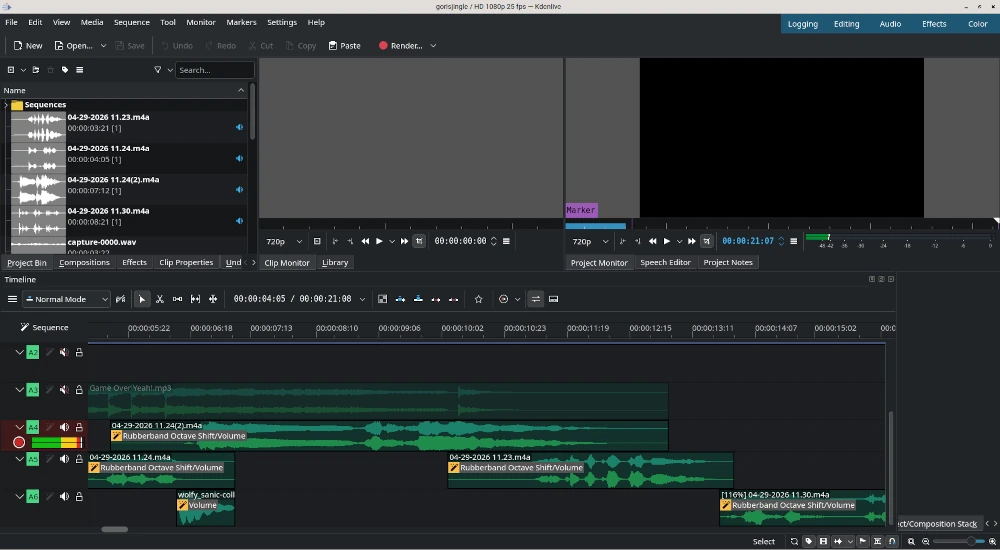Click the timeline horizontal scrollbar handle
Image resolution: width=1000 pixels, height=550 pixels.
tap(115, 529)
